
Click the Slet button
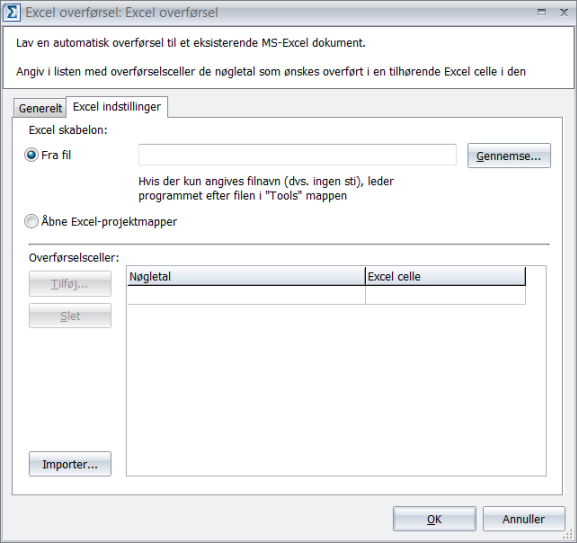tap(70, 316)
